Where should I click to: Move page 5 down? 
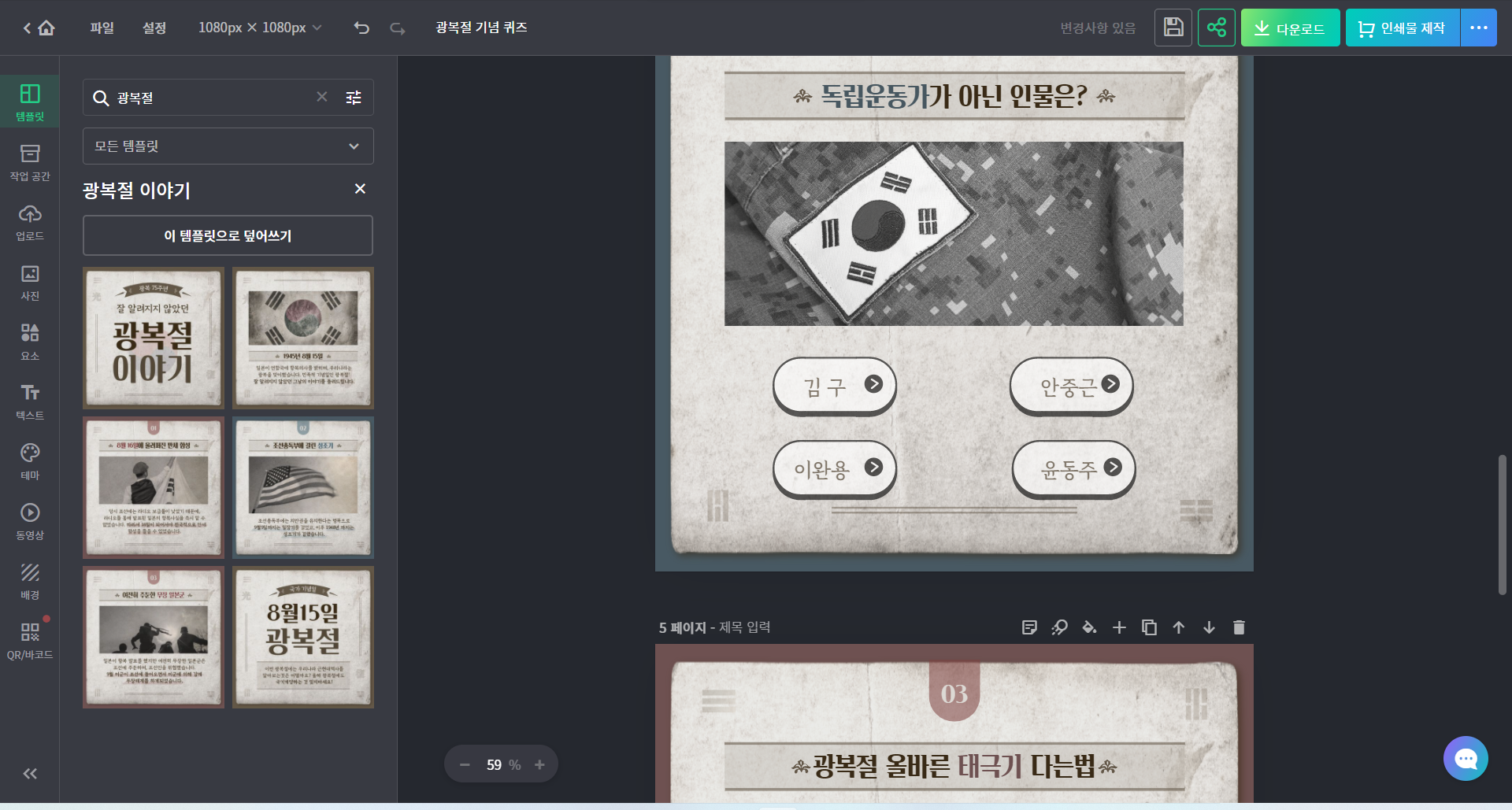(x=1209, y=627)
